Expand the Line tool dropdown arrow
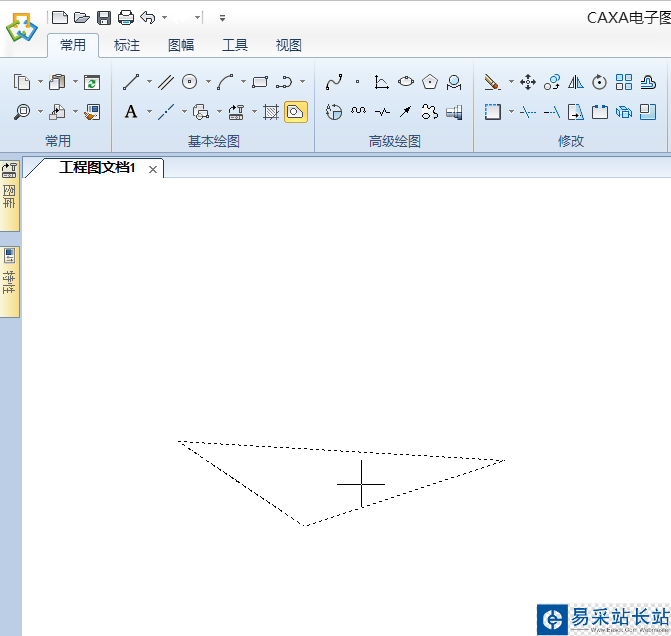671x636 pixels. tap(149, 82)
